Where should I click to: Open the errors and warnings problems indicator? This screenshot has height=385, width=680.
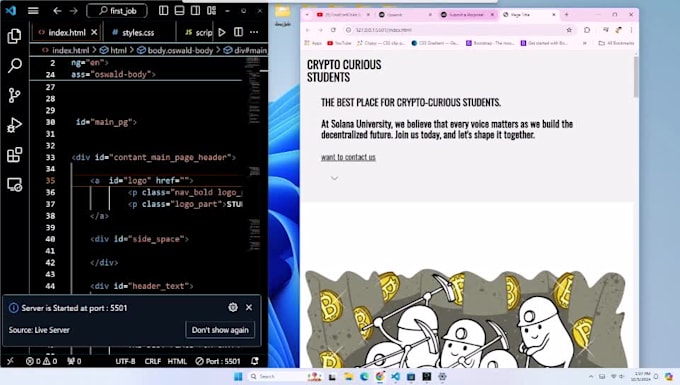tap(41, 361)
